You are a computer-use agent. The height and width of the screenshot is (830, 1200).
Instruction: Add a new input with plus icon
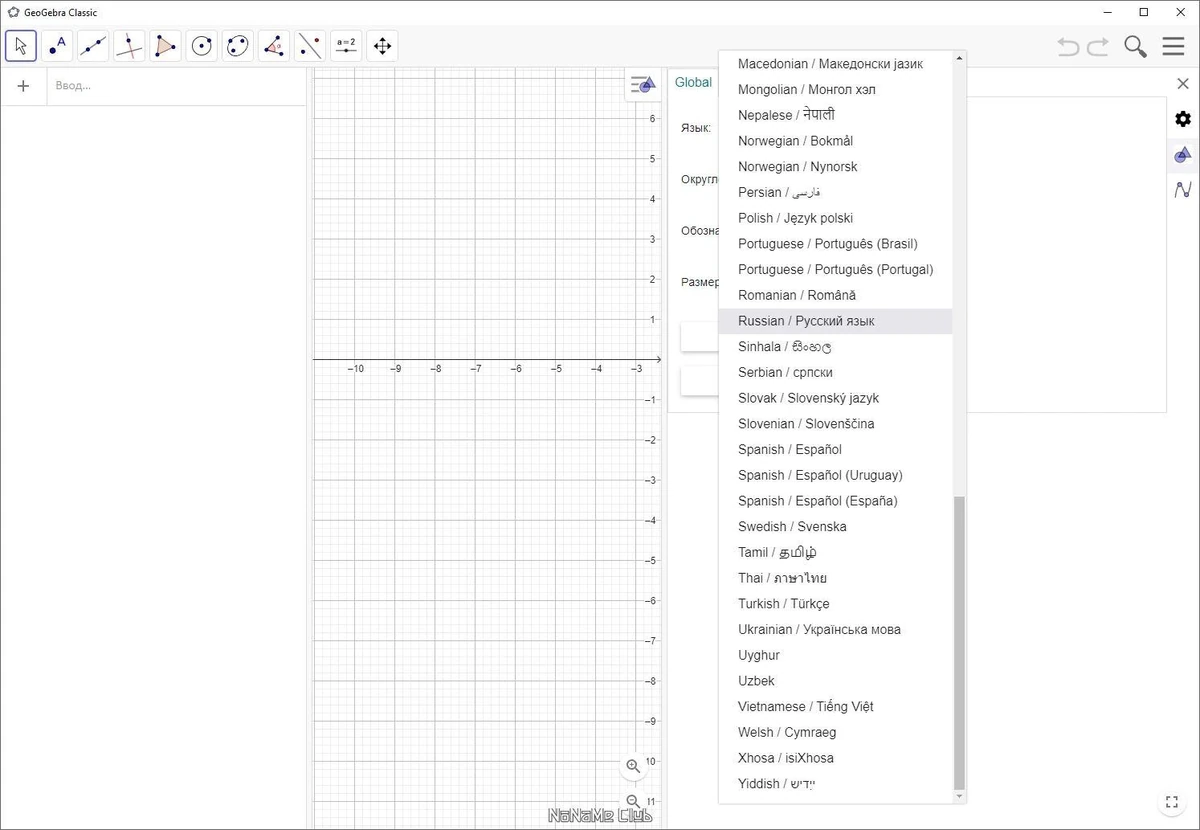point(23,86)
